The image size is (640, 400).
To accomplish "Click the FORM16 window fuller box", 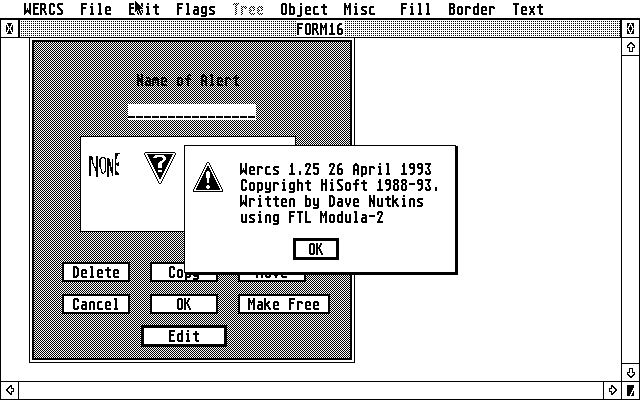I will tap(631, 29).
